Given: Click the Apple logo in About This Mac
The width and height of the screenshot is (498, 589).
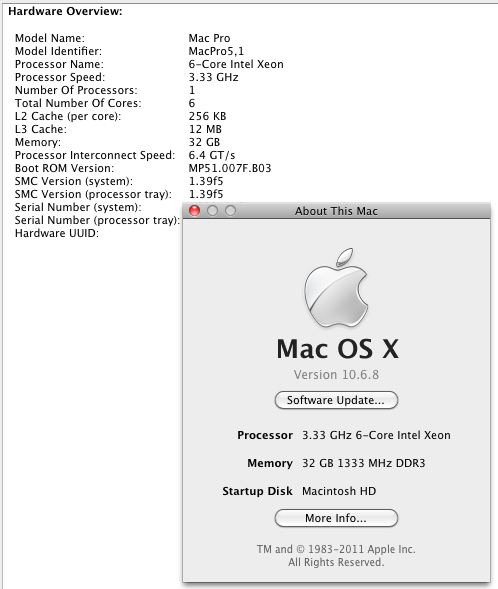Looking at the screenshot, I should 336,287.
